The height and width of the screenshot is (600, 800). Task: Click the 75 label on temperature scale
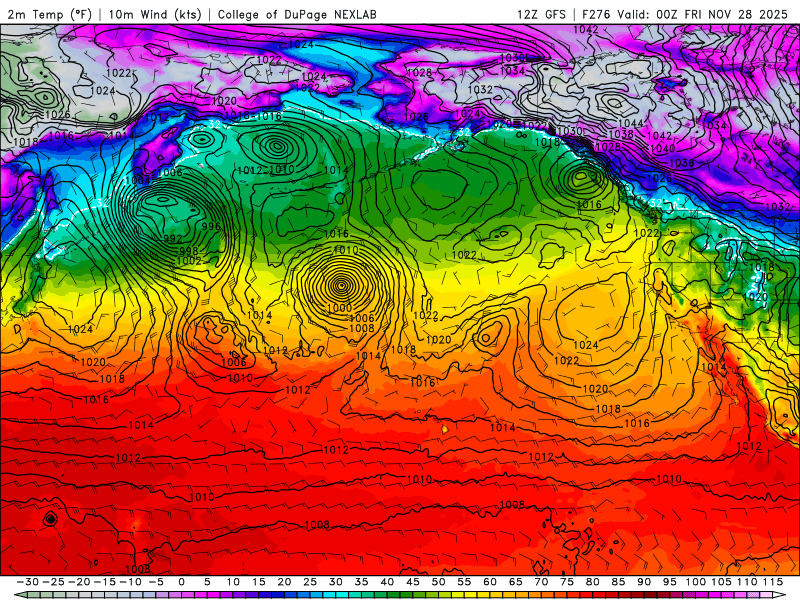[x=567, y=582]
